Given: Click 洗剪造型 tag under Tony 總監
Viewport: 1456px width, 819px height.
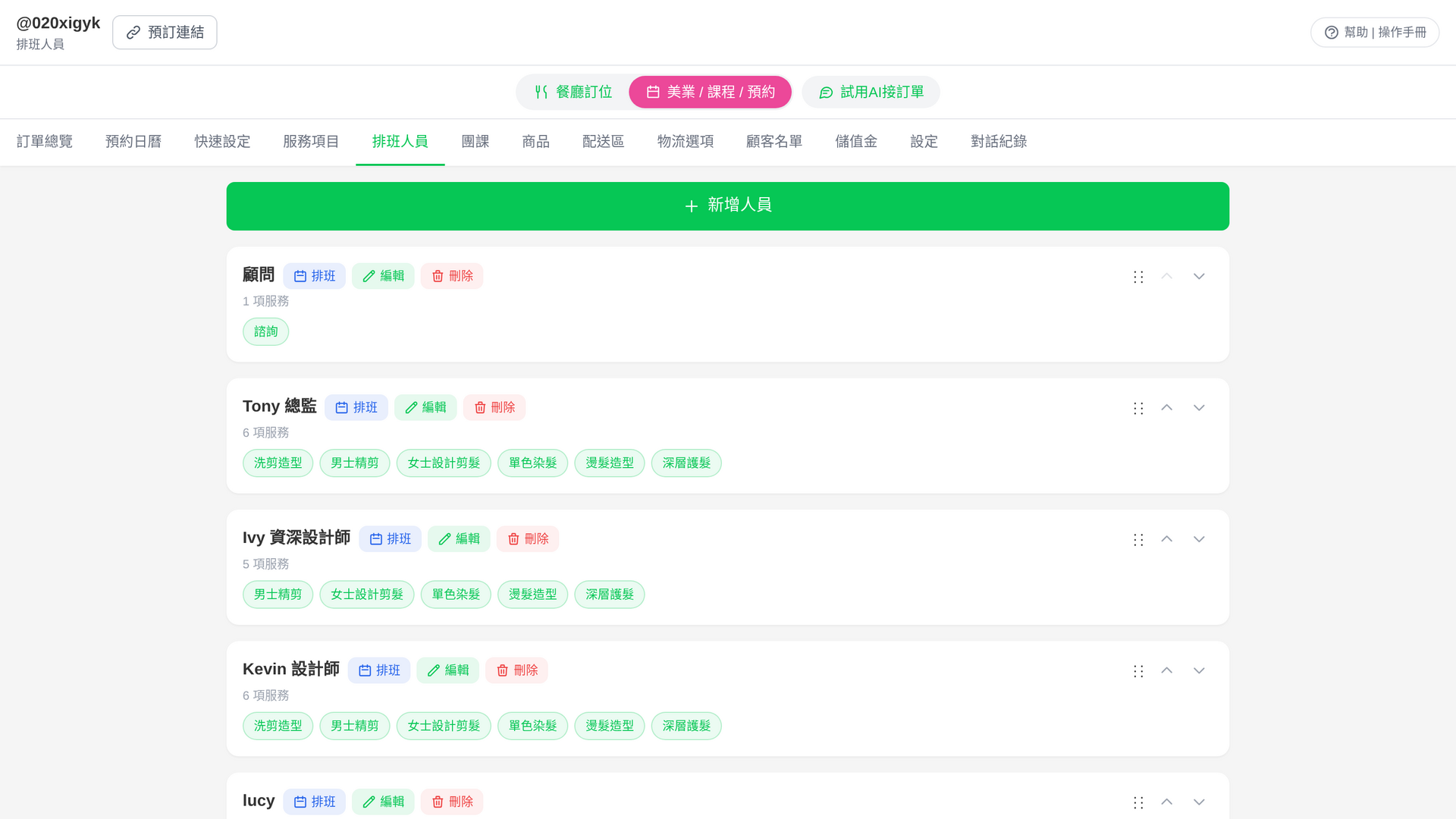Looking at the screenshot, I should 278,463.
